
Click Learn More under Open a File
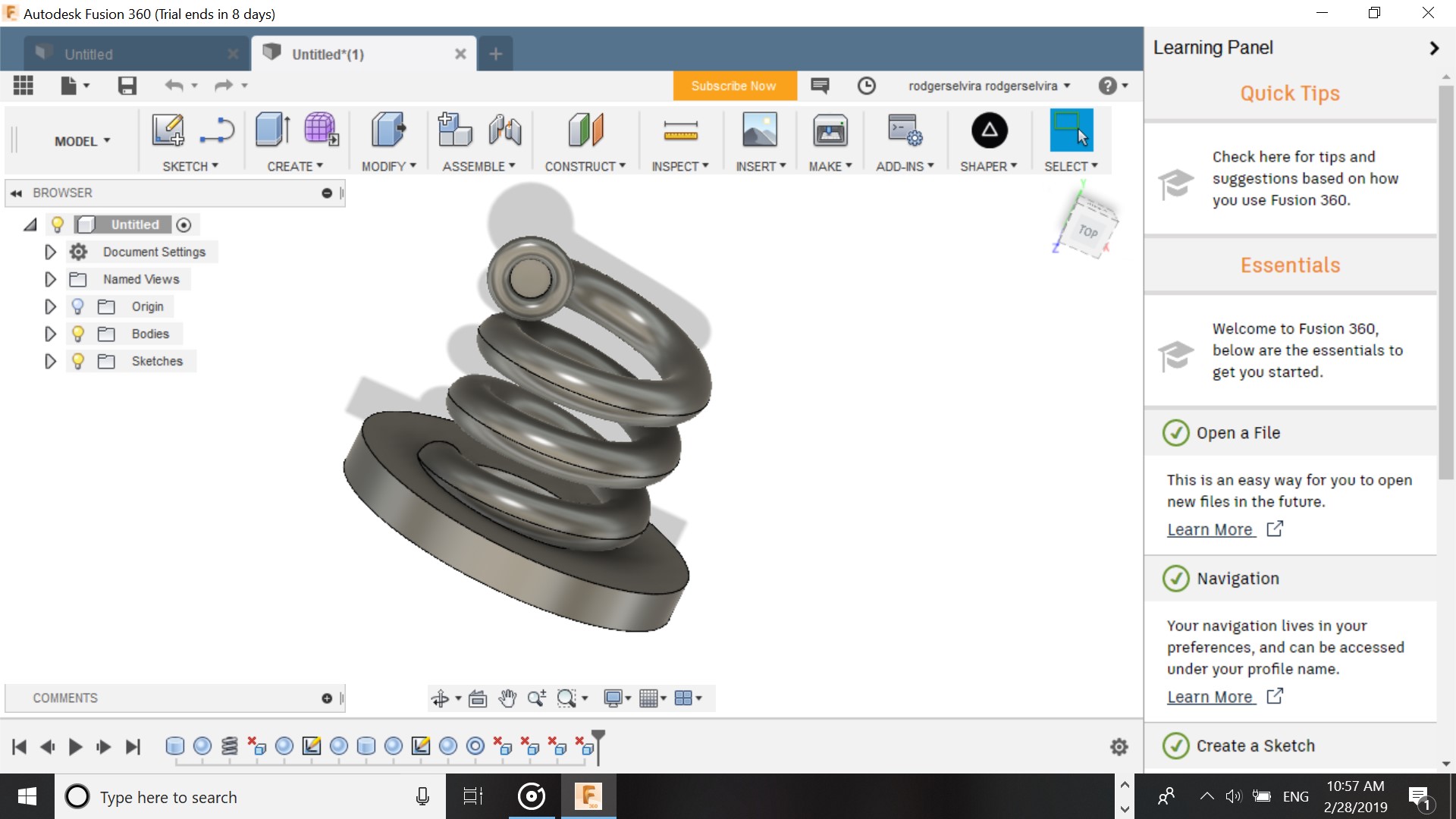click(x=1210, y=529)
